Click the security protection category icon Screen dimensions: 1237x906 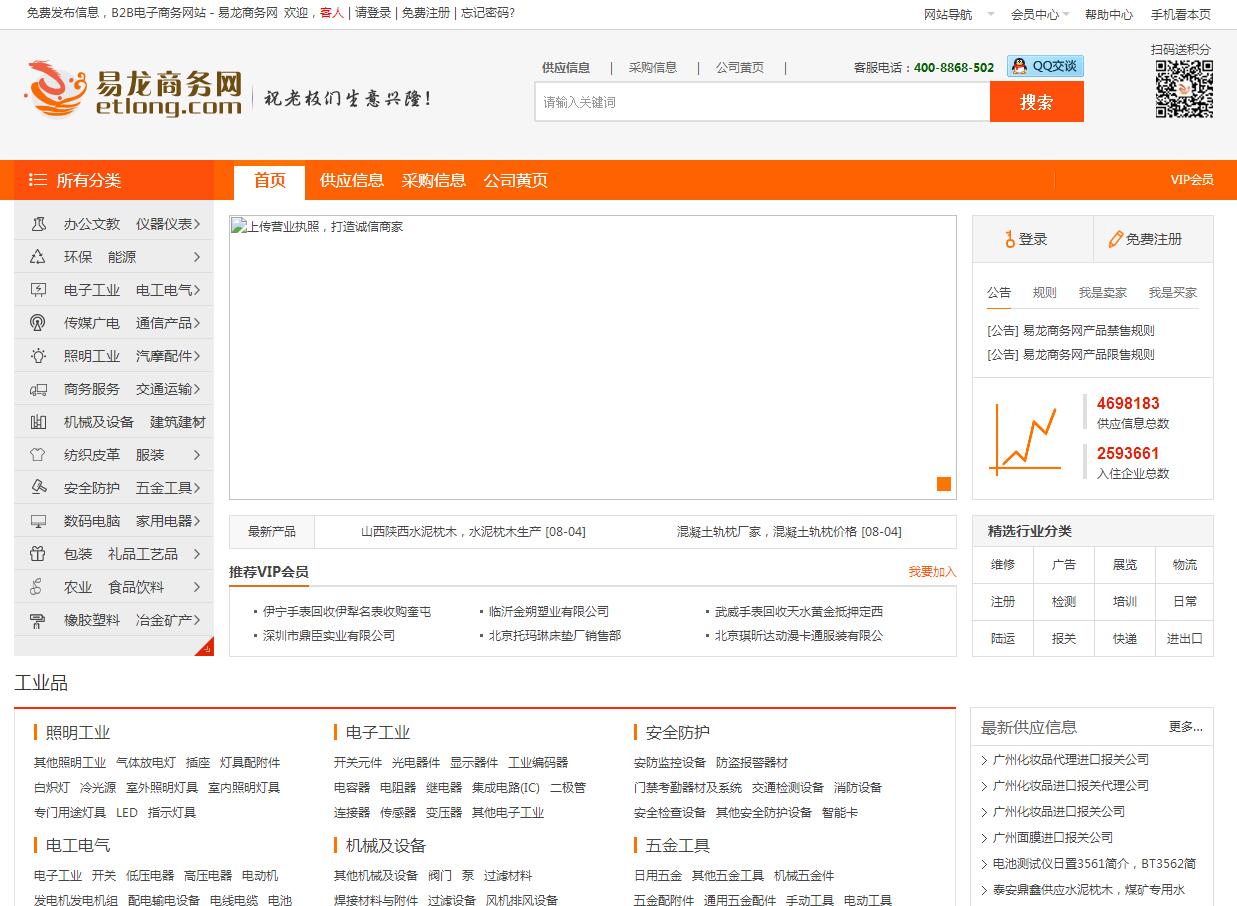point(38,488)
